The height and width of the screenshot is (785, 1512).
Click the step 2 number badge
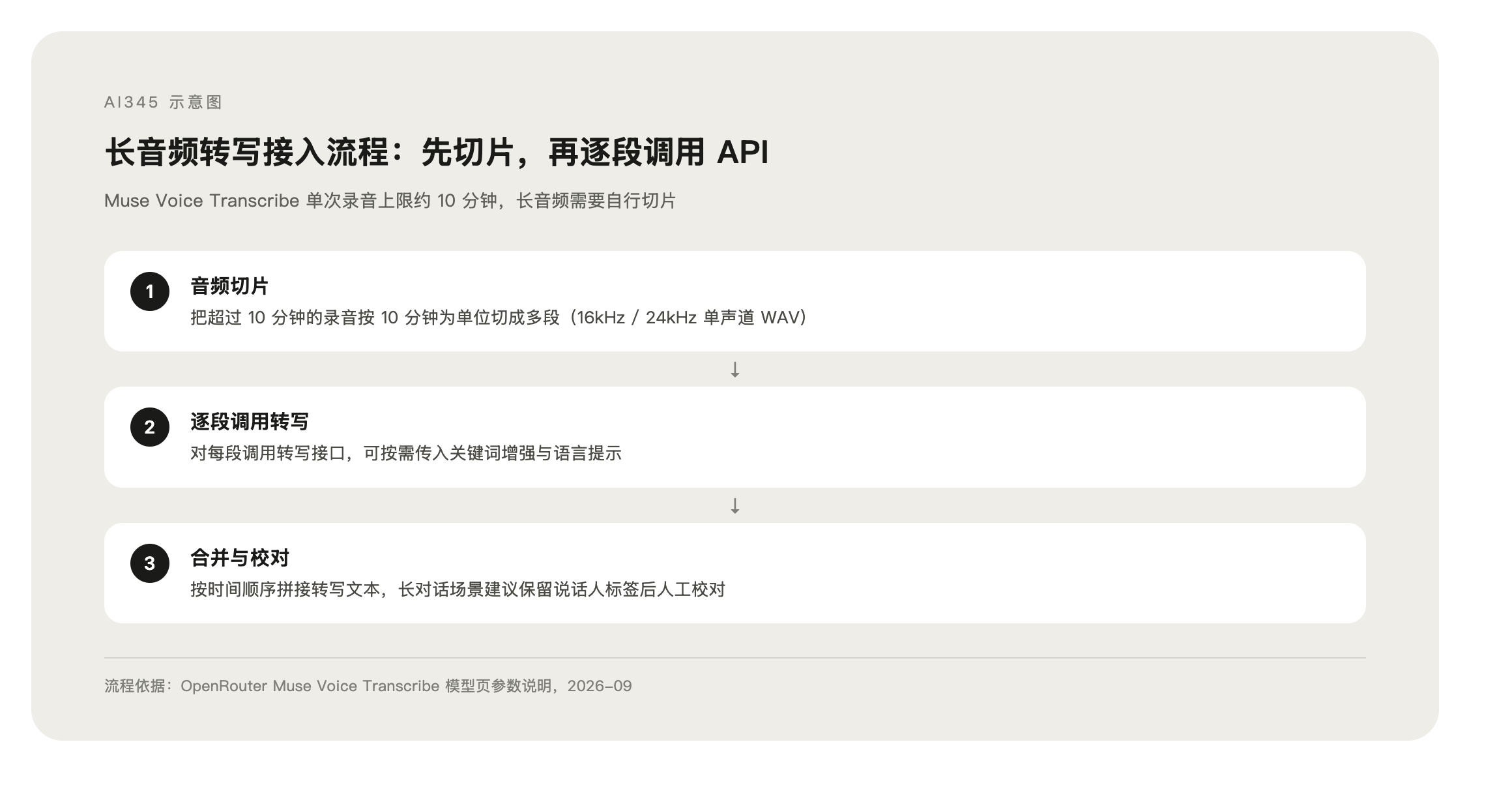click(150, 427)
